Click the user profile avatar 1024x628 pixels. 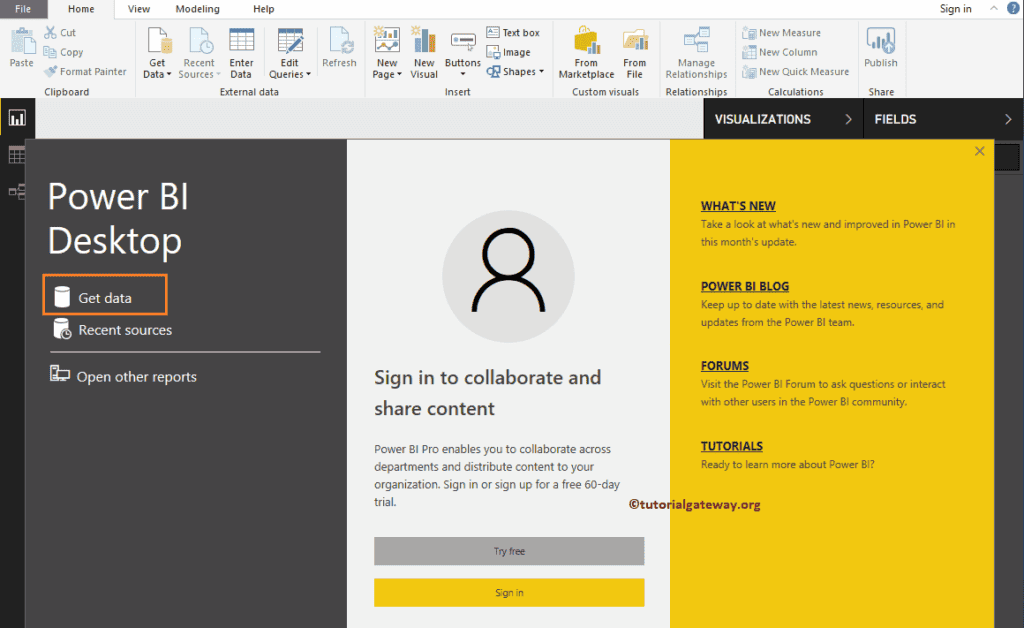[x=508, y=275]
